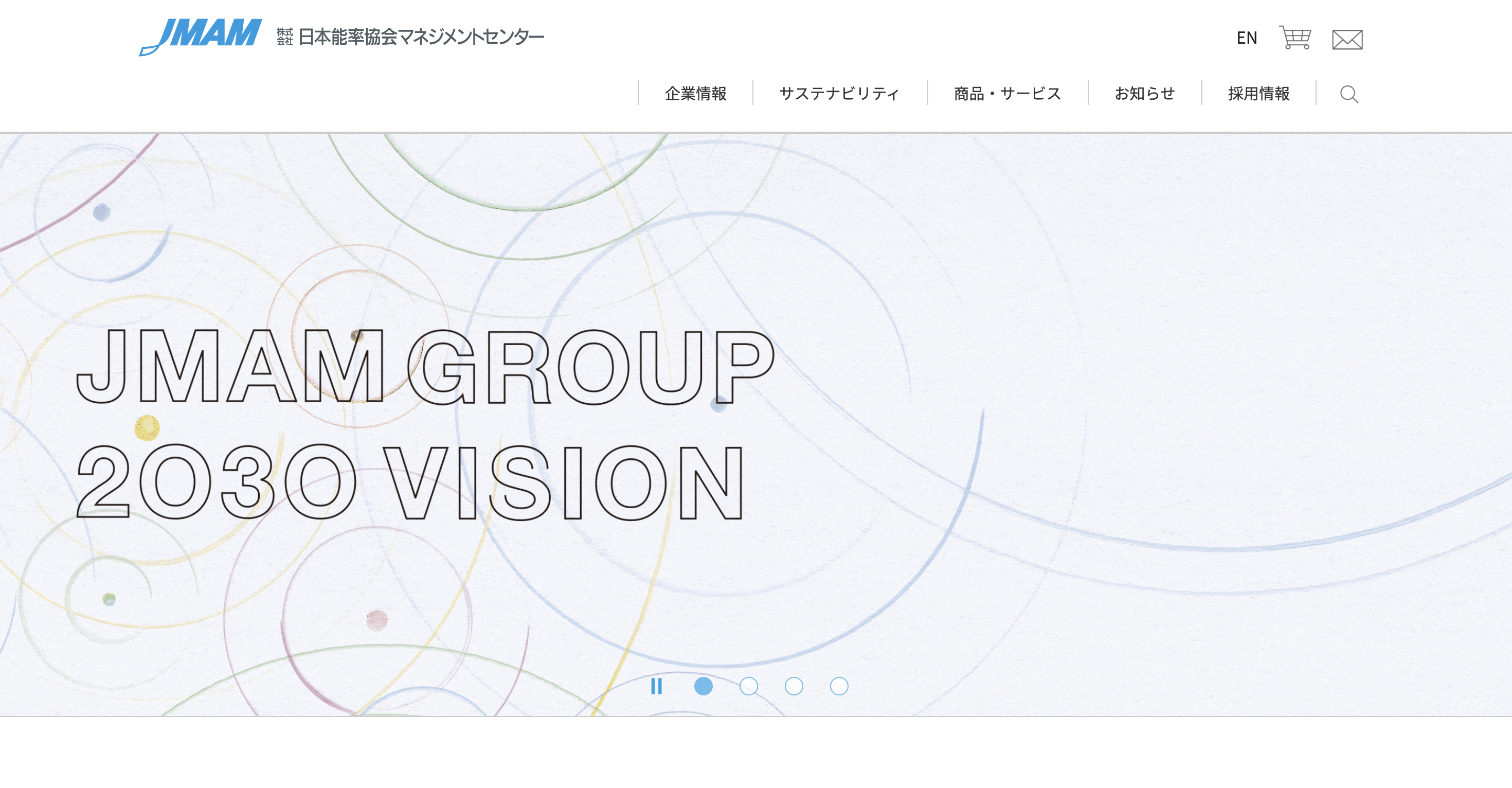This screenshot has width=1512, height=788.
Task: Click the small 株式会社 mark beside logo
Action: (x=285, y=37)
